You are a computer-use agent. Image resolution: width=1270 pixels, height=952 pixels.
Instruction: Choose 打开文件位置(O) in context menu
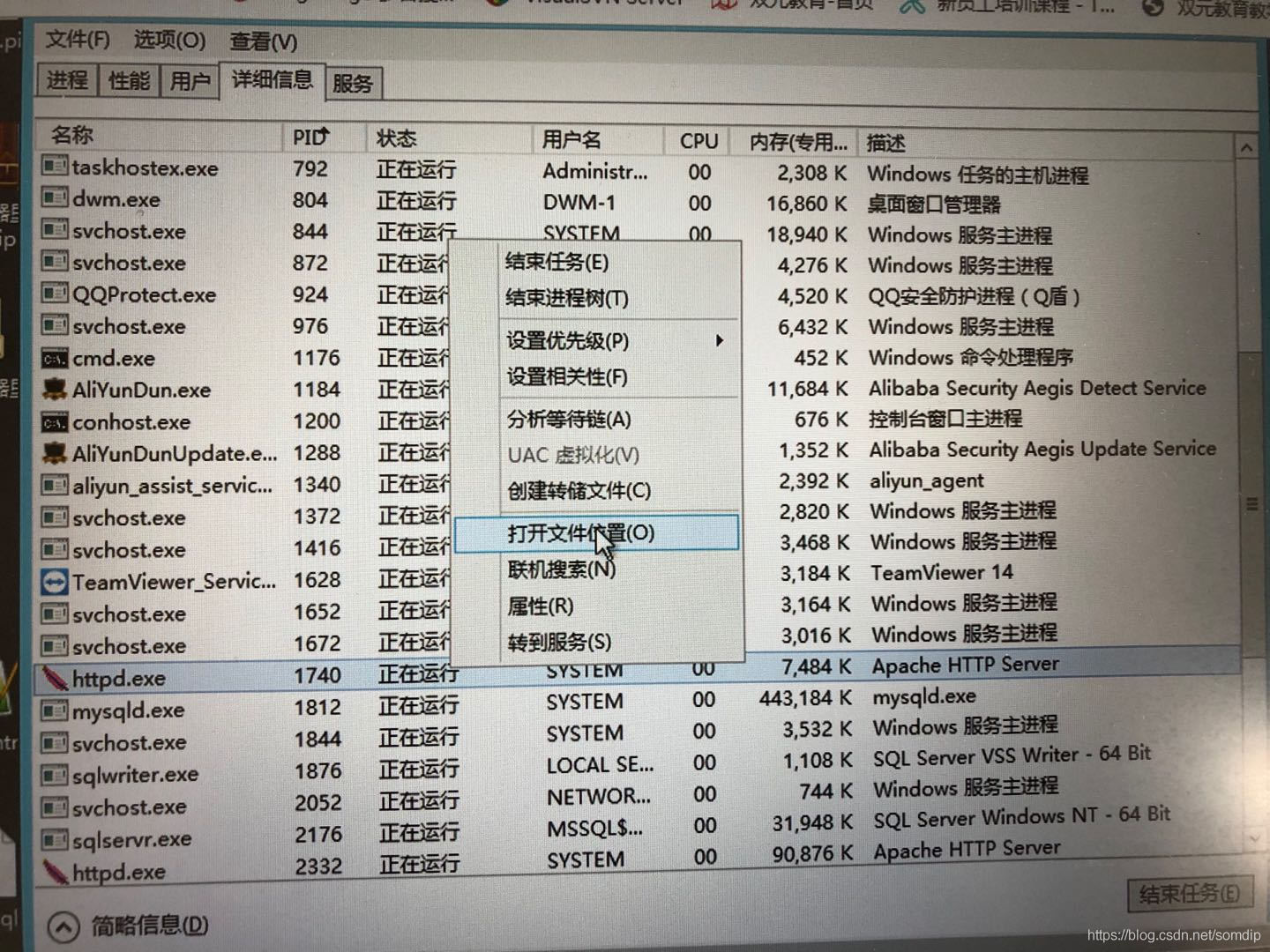(x=597, y=533)
